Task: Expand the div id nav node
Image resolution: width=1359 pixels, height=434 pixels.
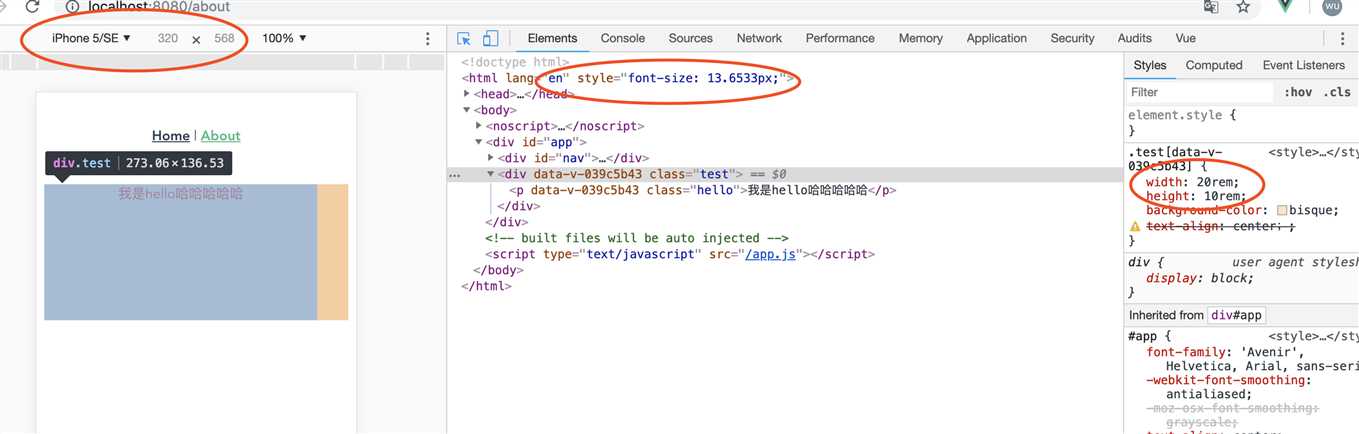Action: [491, 158]
